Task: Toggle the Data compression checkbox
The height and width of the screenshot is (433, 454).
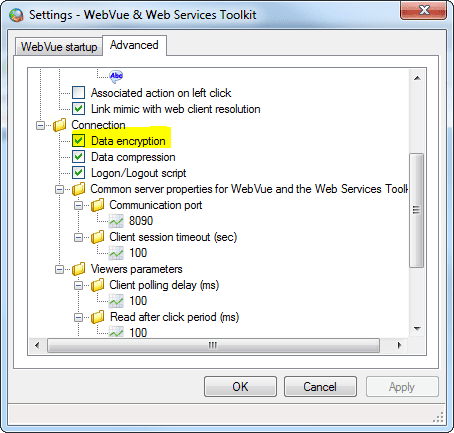Action: click(x=79, y=157)
